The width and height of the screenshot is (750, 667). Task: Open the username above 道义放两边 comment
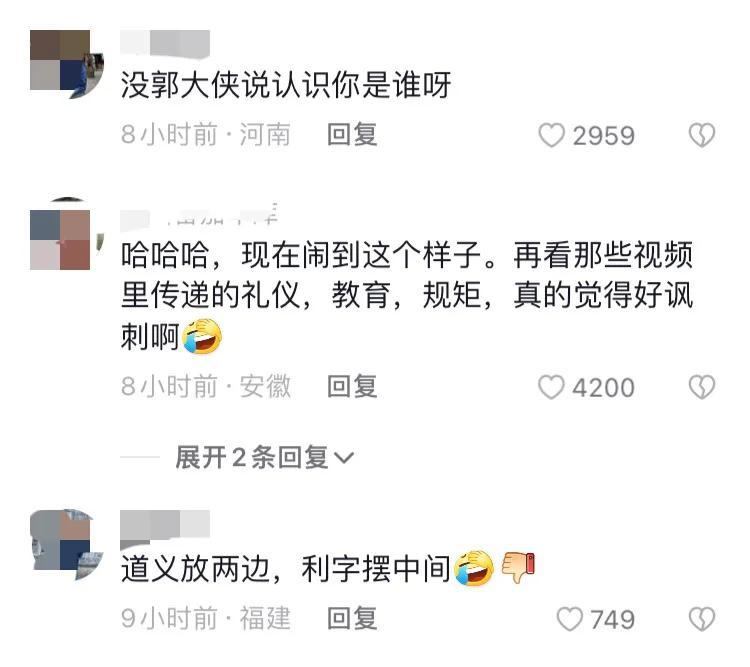(x=165, y=525)
